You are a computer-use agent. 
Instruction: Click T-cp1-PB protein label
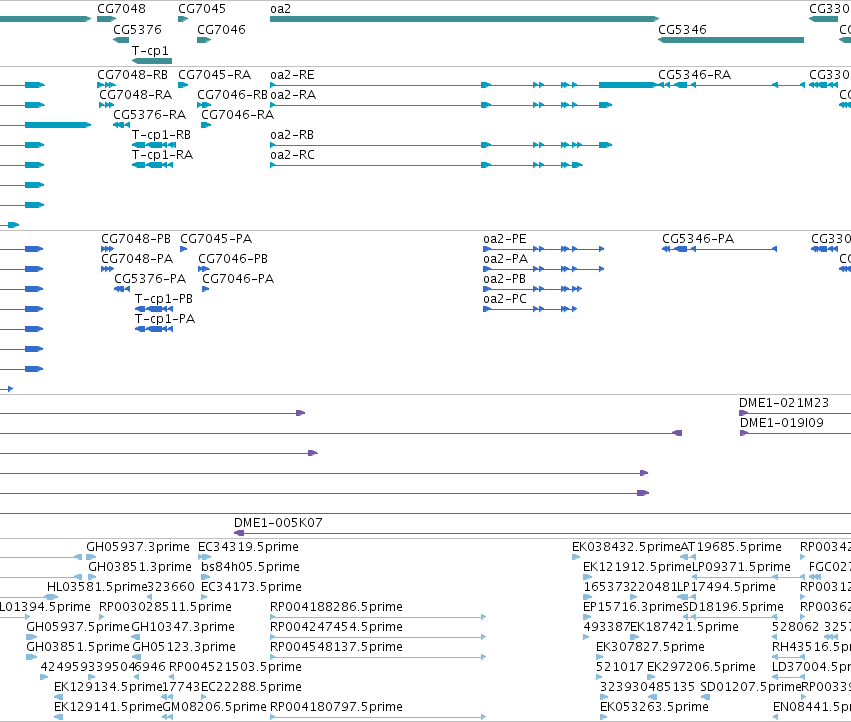163,299
